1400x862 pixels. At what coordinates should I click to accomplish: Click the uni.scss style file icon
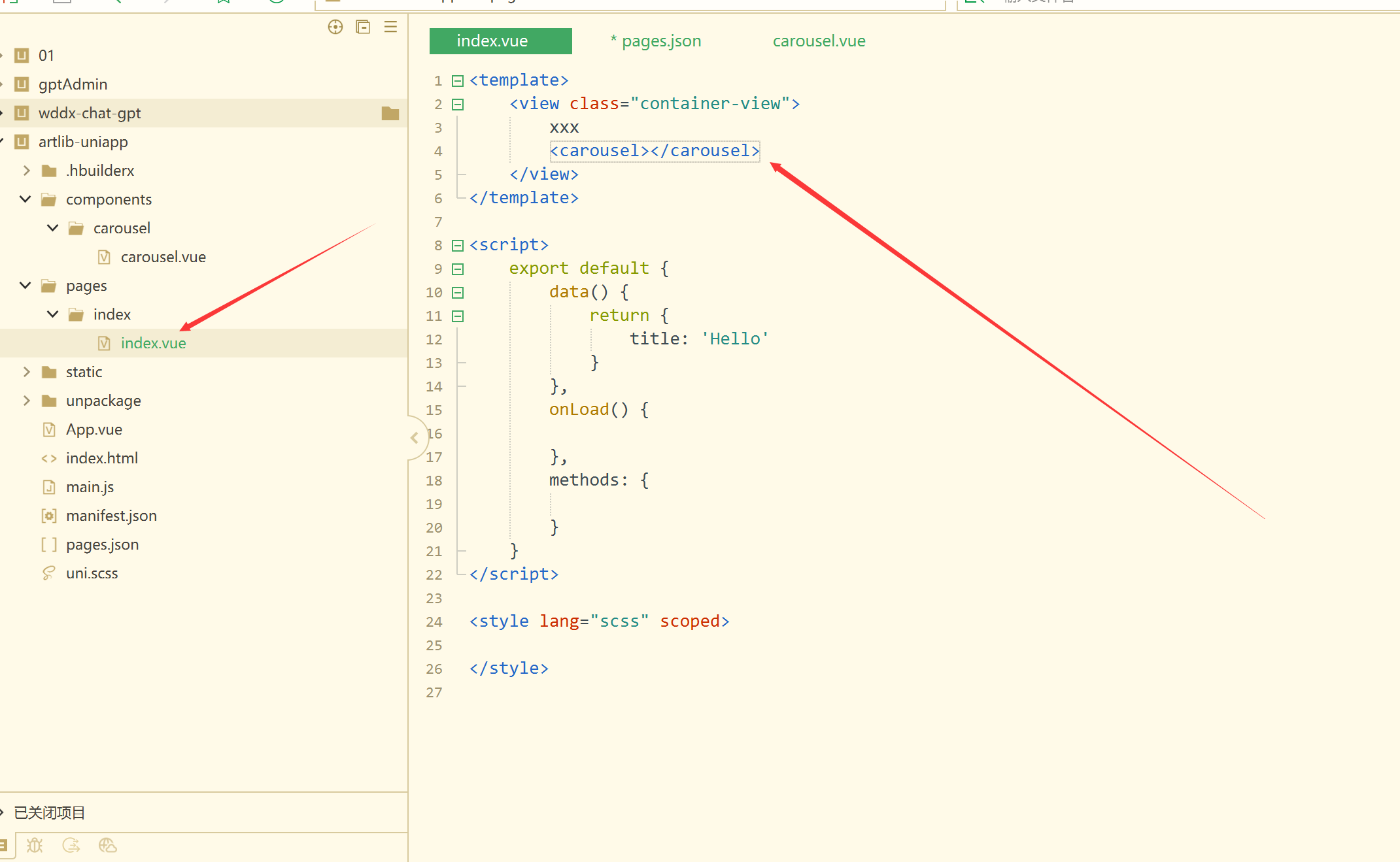click(49, 573)
